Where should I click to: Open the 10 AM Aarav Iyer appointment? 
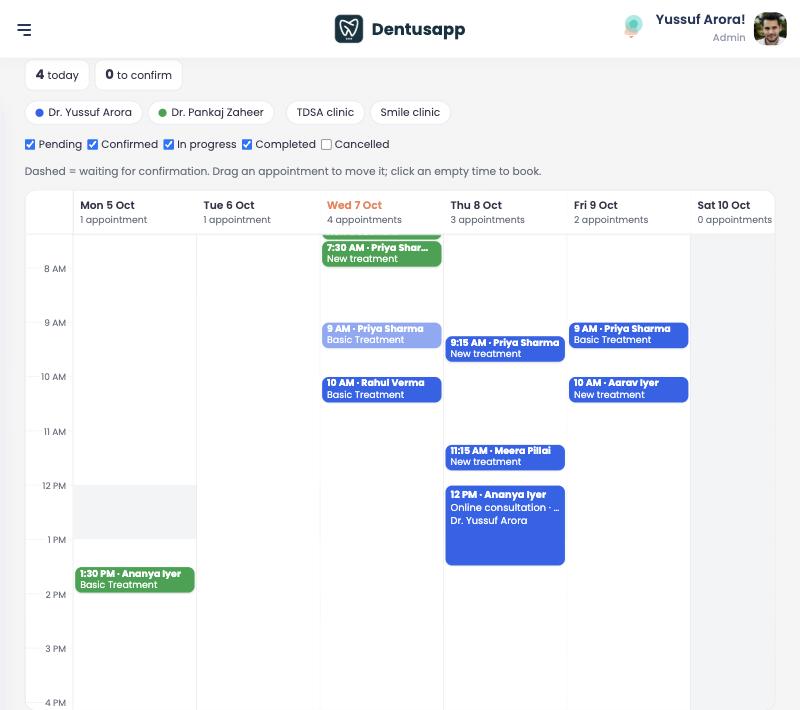629,389
